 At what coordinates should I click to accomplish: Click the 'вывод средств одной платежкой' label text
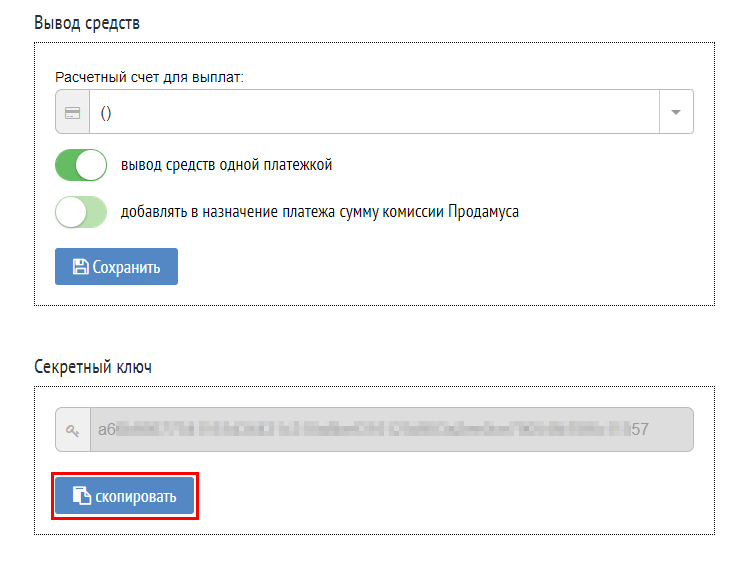226,165
